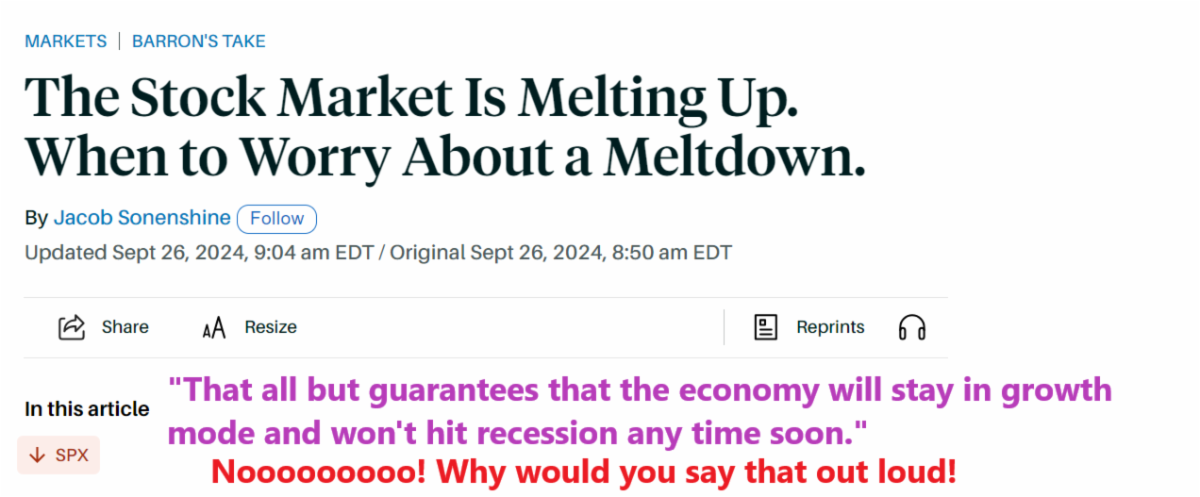Viewport: 1200px width, 497px height.
Task: Follow the author with Follow button
Action: (x=277, y=218)
